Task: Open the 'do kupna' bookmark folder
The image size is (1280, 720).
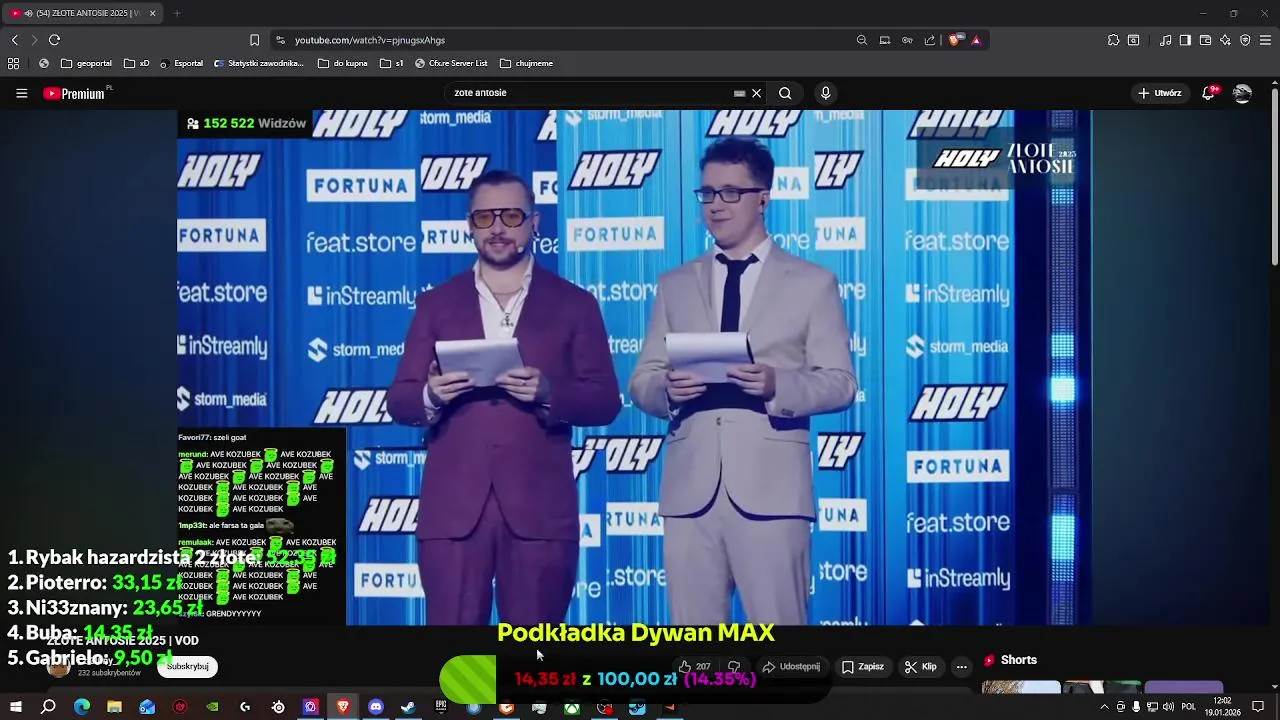Action: click(x=343, y=63)
